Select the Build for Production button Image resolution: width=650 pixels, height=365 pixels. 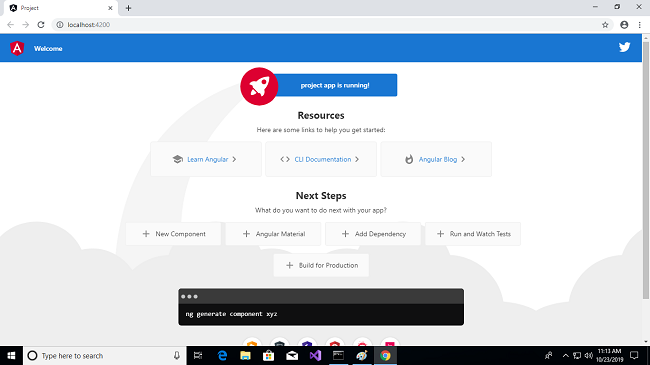321,265
